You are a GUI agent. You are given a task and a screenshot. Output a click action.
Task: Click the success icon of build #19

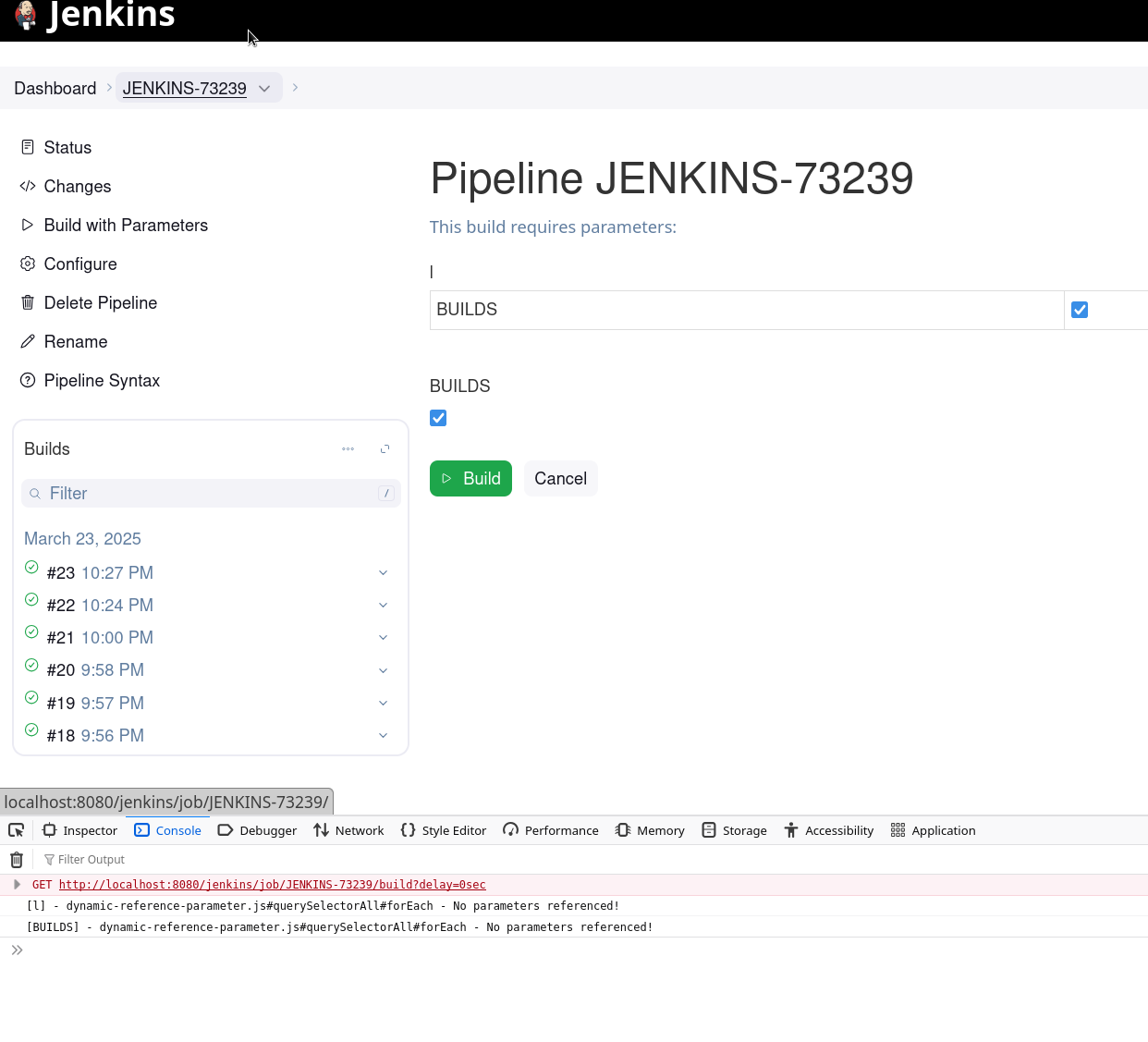(x=31, y=697)
